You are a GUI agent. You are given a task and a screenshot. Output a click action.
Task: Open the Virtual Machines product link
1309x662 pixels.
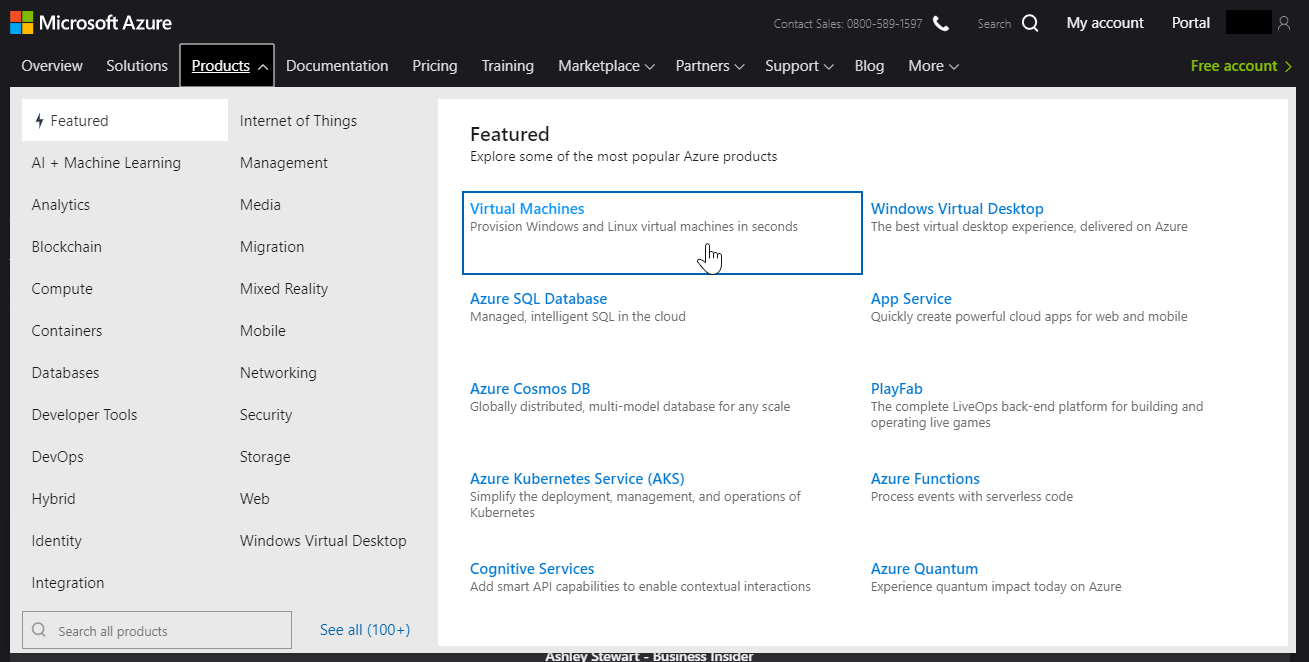pyautogui.click(x=527, y=209)
